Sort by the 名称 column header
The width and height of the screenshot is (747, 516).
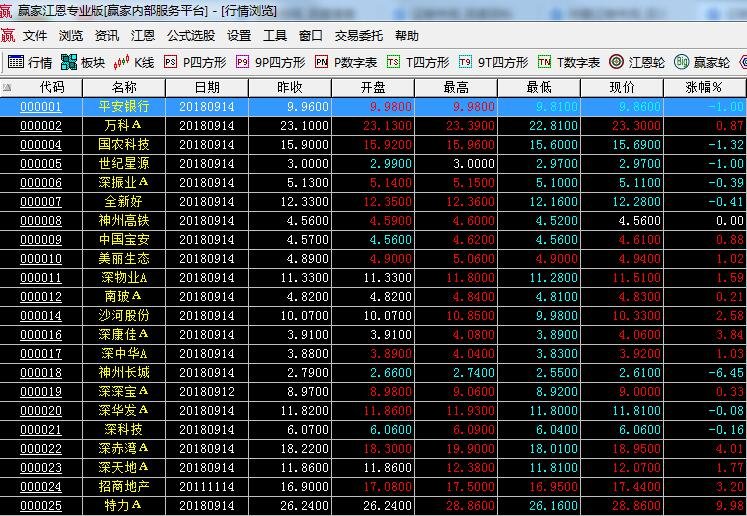[x=124, y=88]
